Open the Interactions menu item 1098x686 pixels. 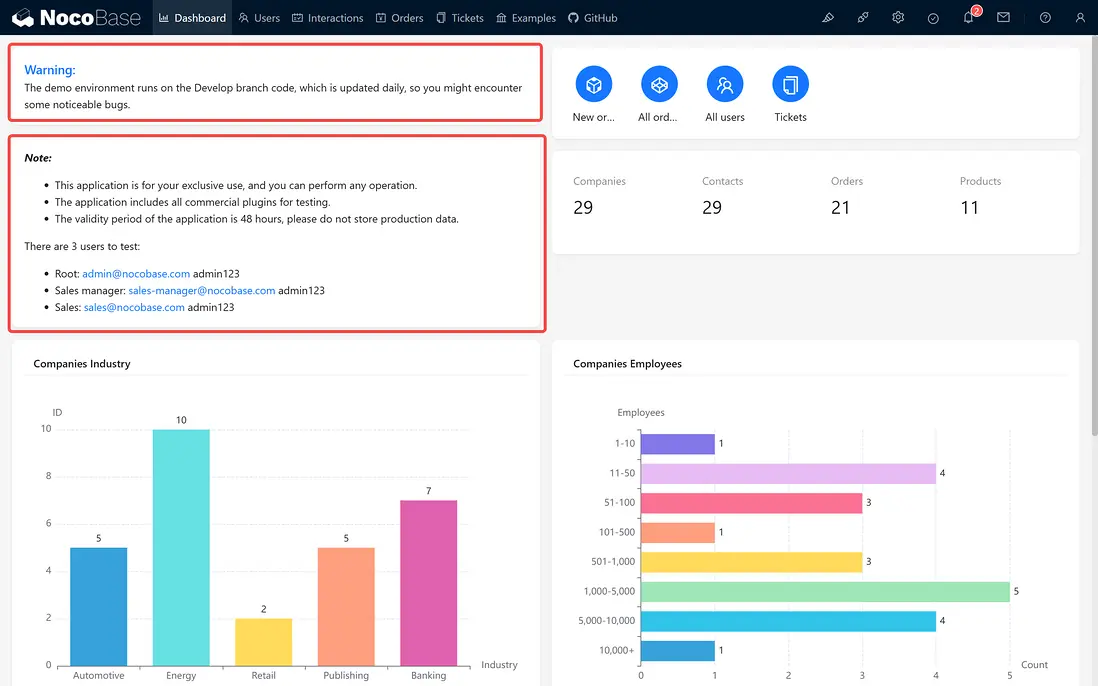[x=328, y=18]
